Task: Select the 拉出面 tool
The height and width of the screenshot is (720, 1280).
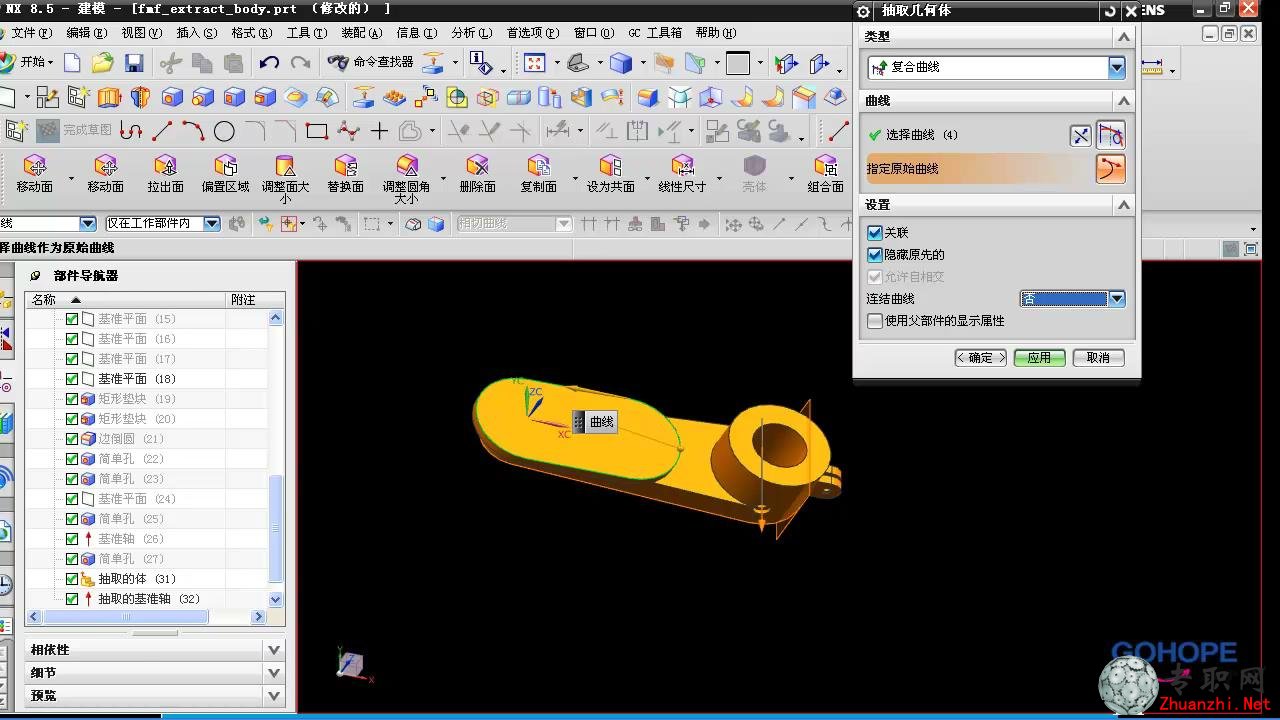Action: click(x=165, y=174)
